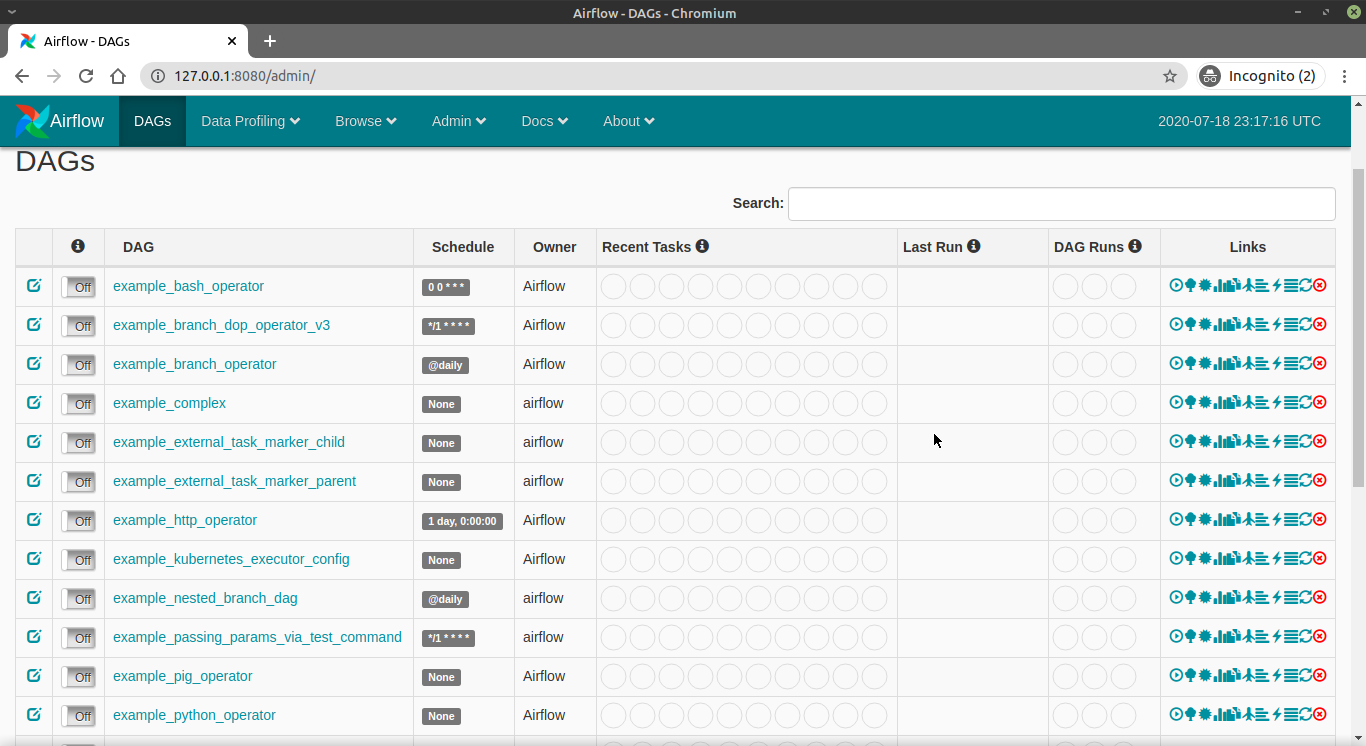This screenshot has height=746, width=1366.
Task: Open Landing Times for example_python_operator
Action: (1248, 714)
